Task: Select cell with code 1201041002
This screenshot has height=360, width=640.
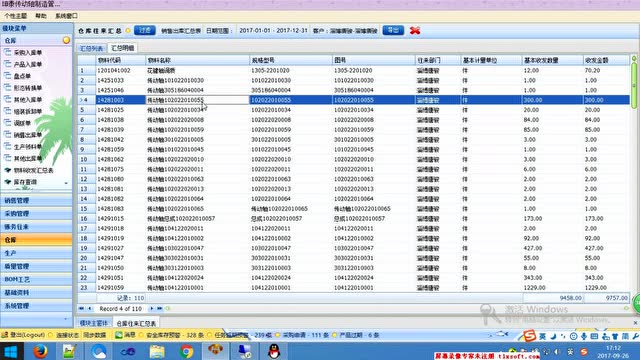Action: tap(120, 70)
